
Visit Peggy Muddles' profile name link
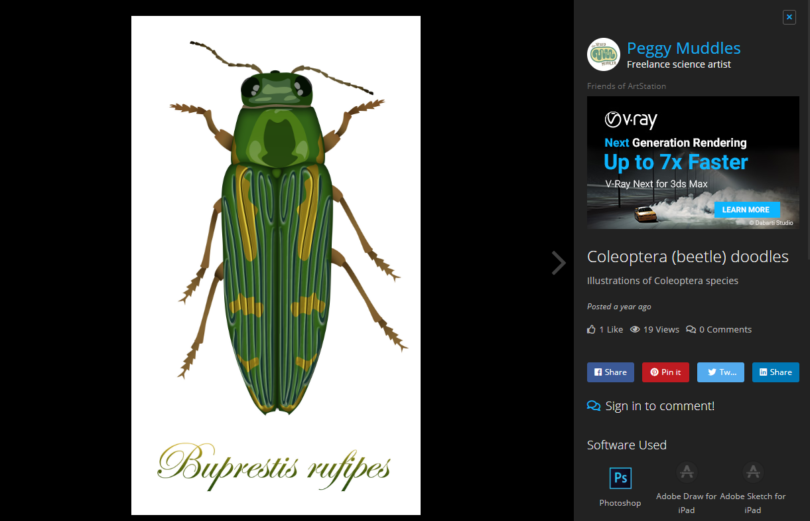pos(683,48)
